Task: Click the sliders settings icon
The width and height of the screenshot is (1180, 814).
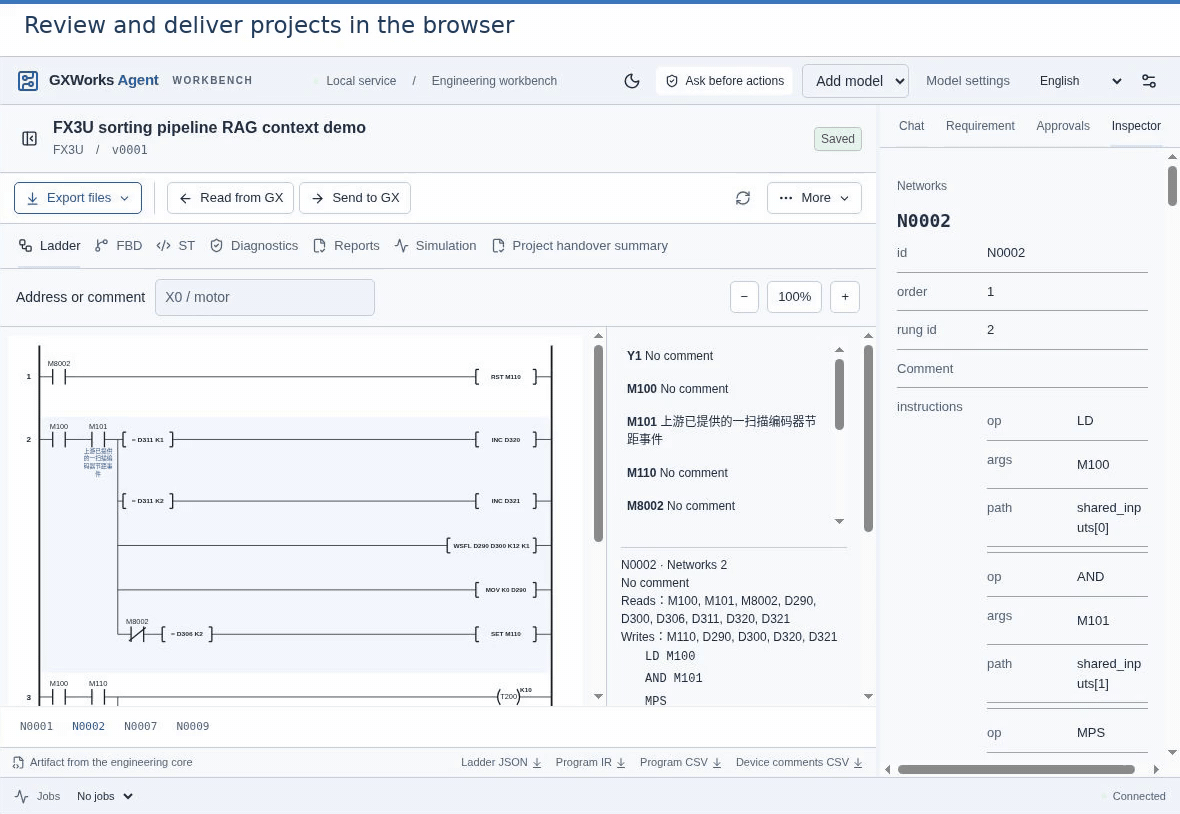Action: (1149, 80)
